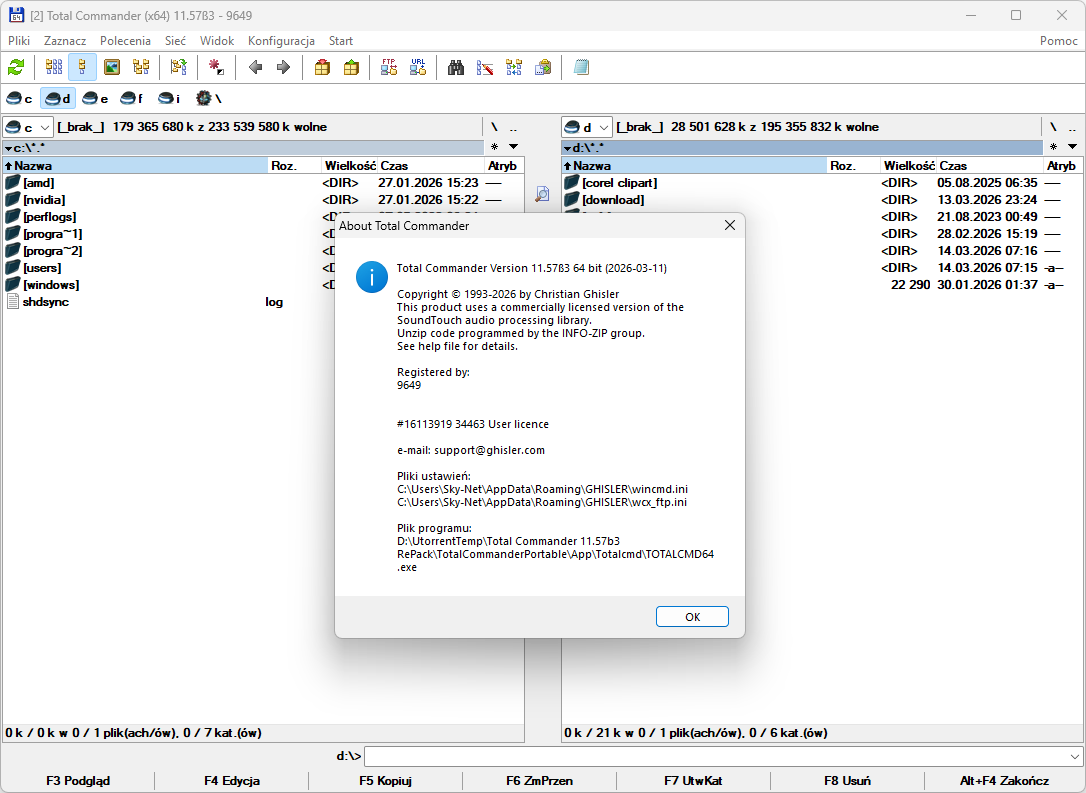Open the URL new connection icon
1086x793 pixels.
(x=418, y=67)
